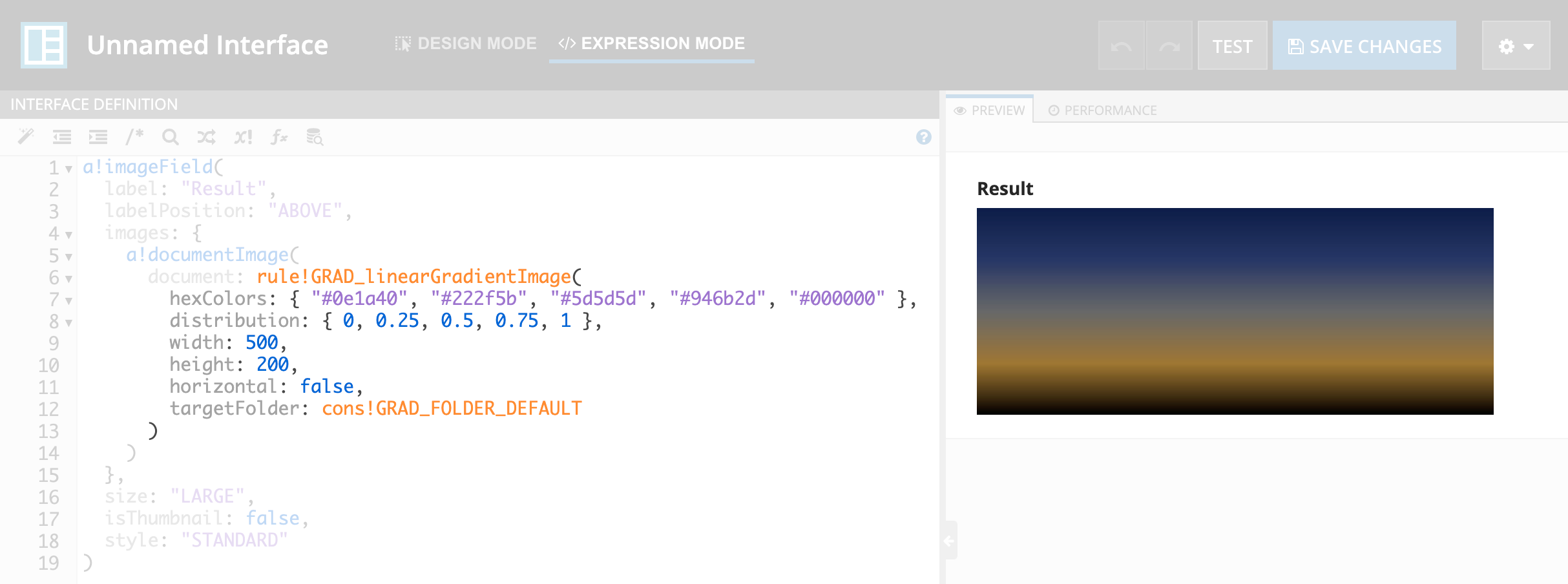The image size is (1568, 584).
Task: Click a!documentImage on line 5
Action: [207, 255]
